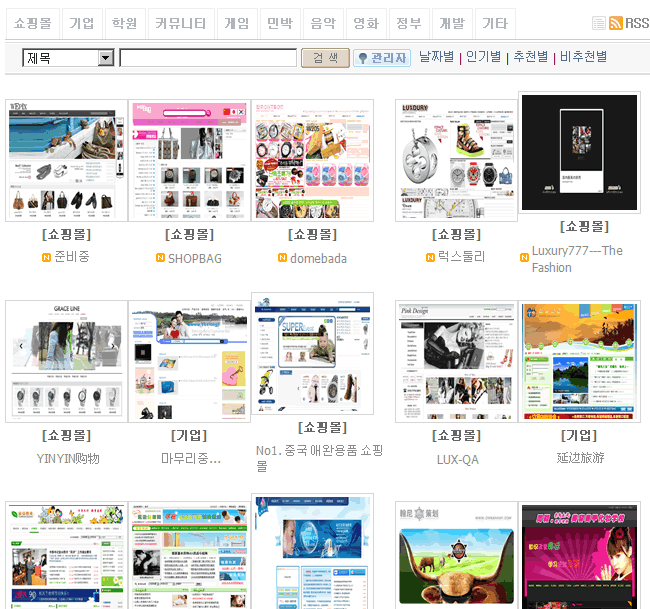Switch to the 쇼핑몰 tab
The width and height of the screenshot is (650, 609).
(33, 23)
